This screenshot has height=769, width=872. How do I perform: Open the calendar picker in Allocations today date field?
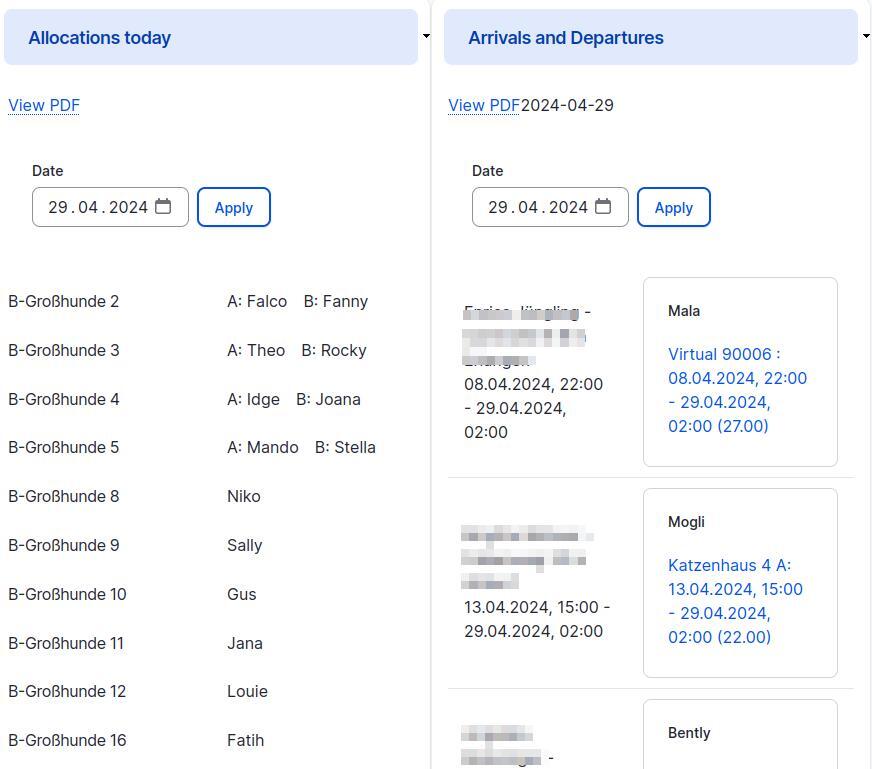tap(163, 206)
